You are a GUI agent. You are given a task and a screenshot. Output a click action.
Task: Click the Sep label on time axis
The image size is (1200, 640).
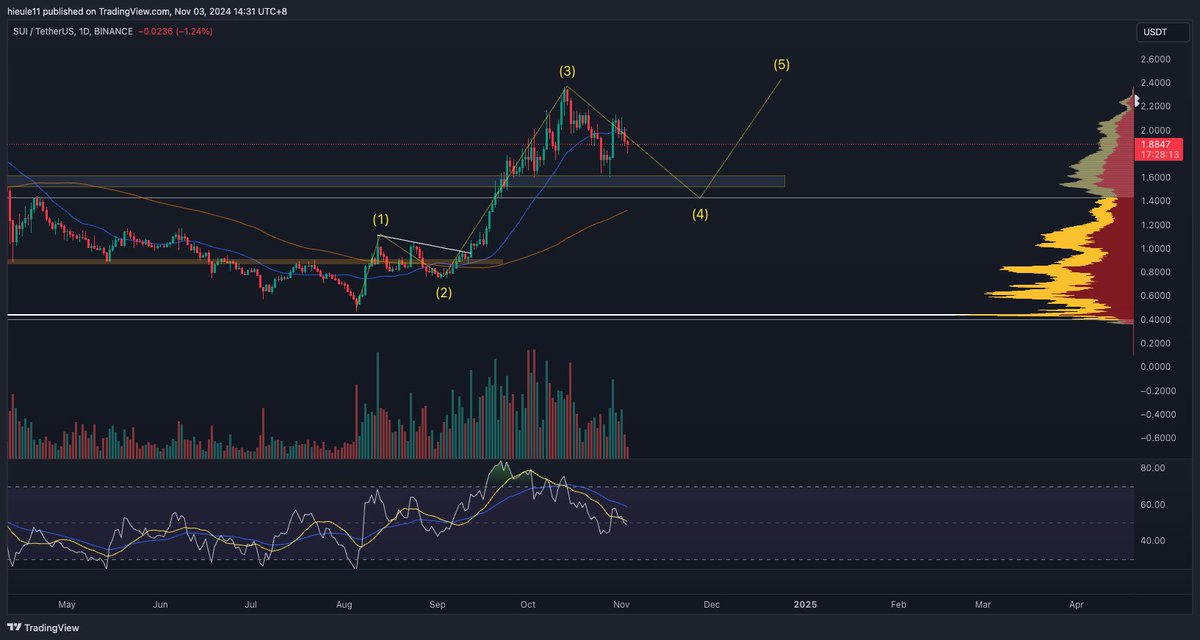click(x=437, y=605)
